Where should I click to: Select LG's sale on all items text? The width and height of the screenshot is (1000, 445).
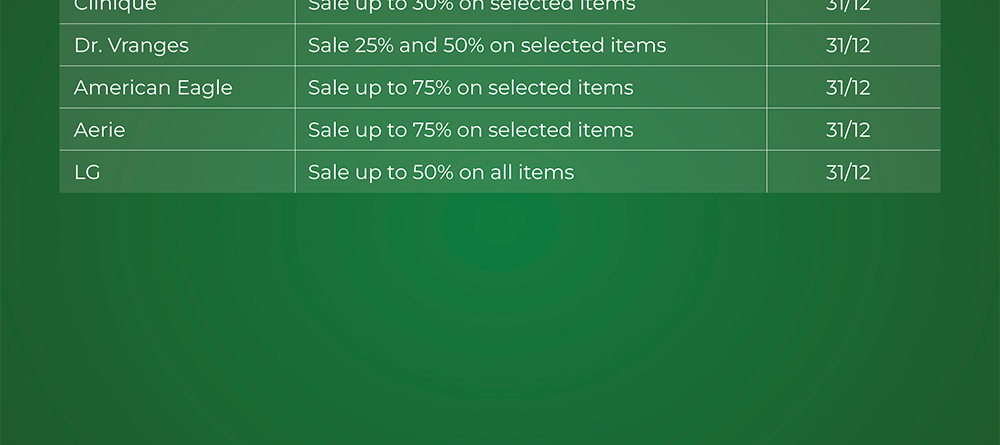point(441,172)
